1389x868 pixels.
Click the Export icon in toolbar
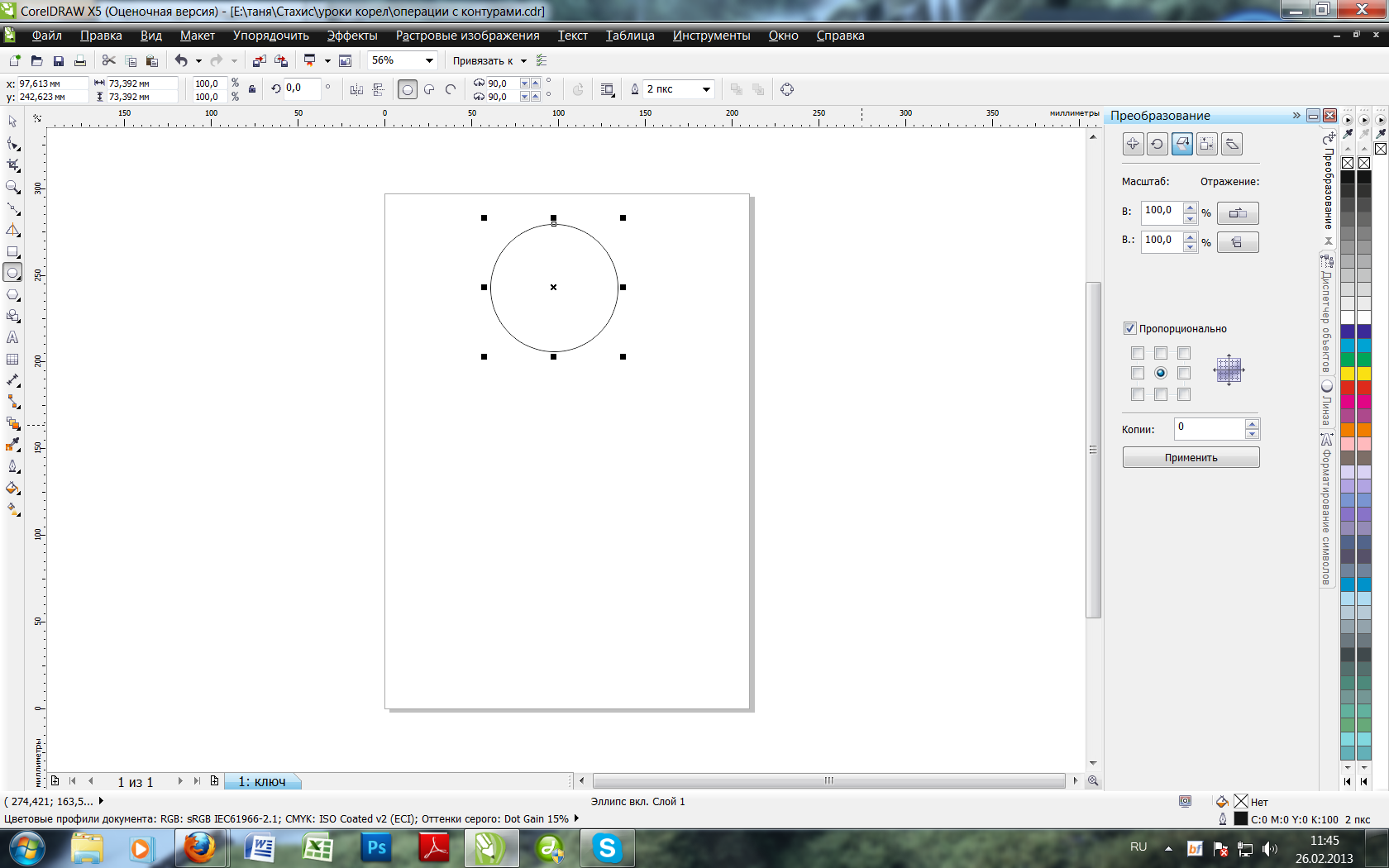tap(281, 60)
